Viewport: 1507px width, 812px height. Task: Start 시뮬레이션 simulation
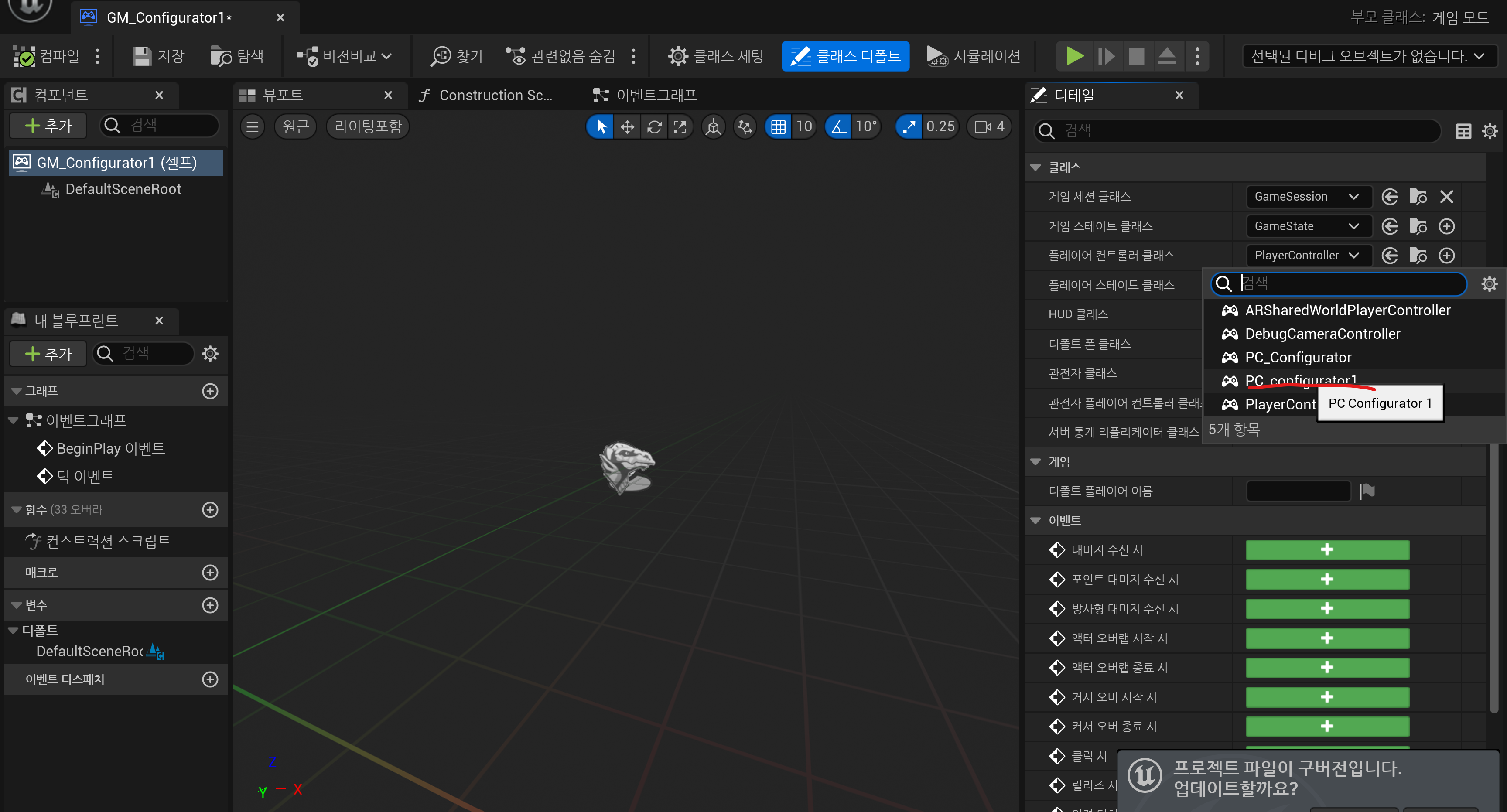point(974,56)
